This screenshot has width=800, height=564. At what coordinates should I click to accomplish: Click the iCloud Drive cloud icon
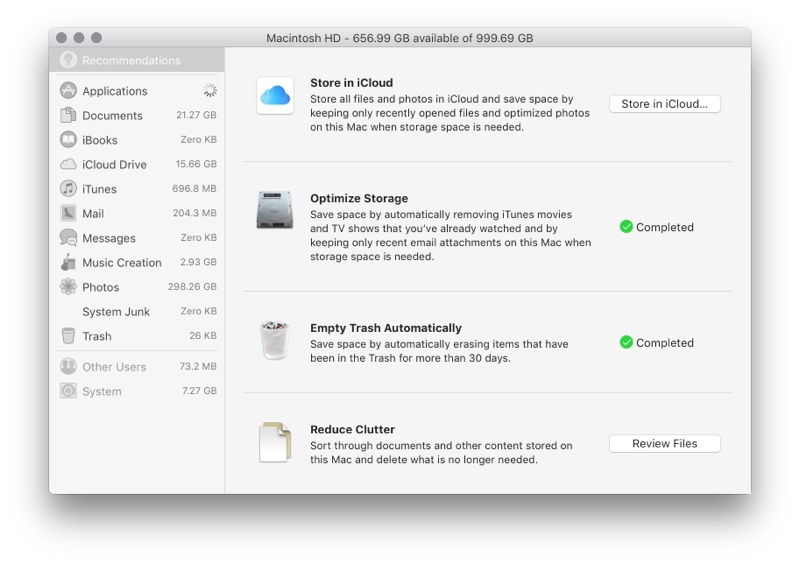pyautogui.click(x=68, y=164)
